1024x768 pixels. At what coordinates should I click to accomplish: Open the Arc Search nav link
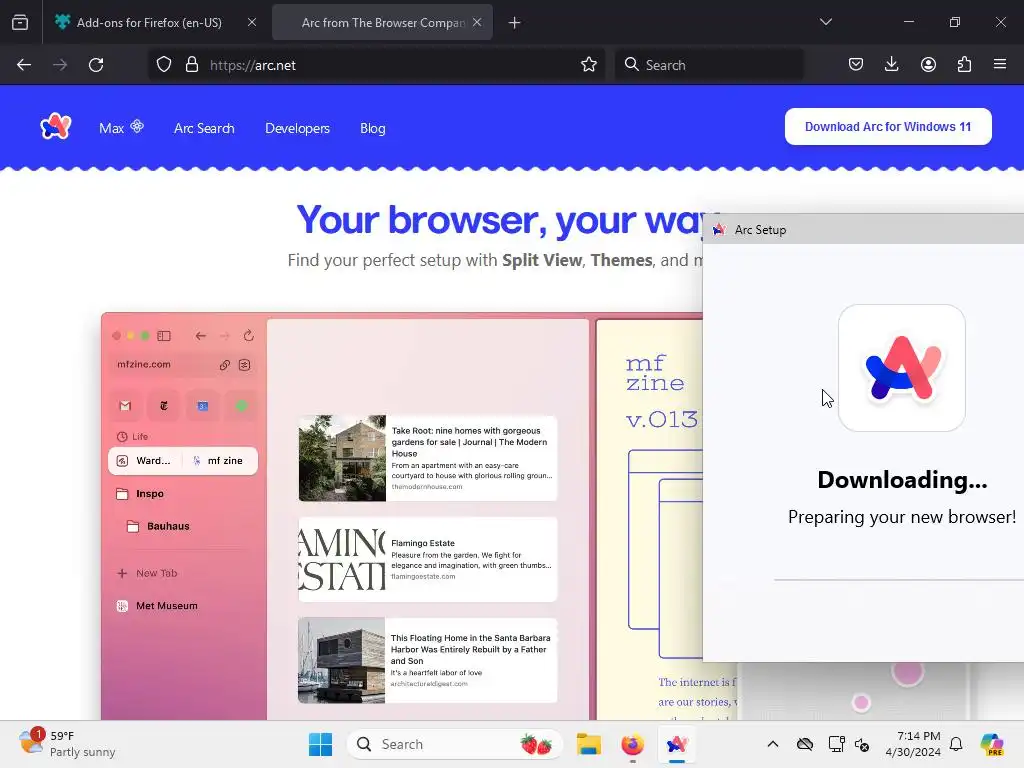click(204, 128)
